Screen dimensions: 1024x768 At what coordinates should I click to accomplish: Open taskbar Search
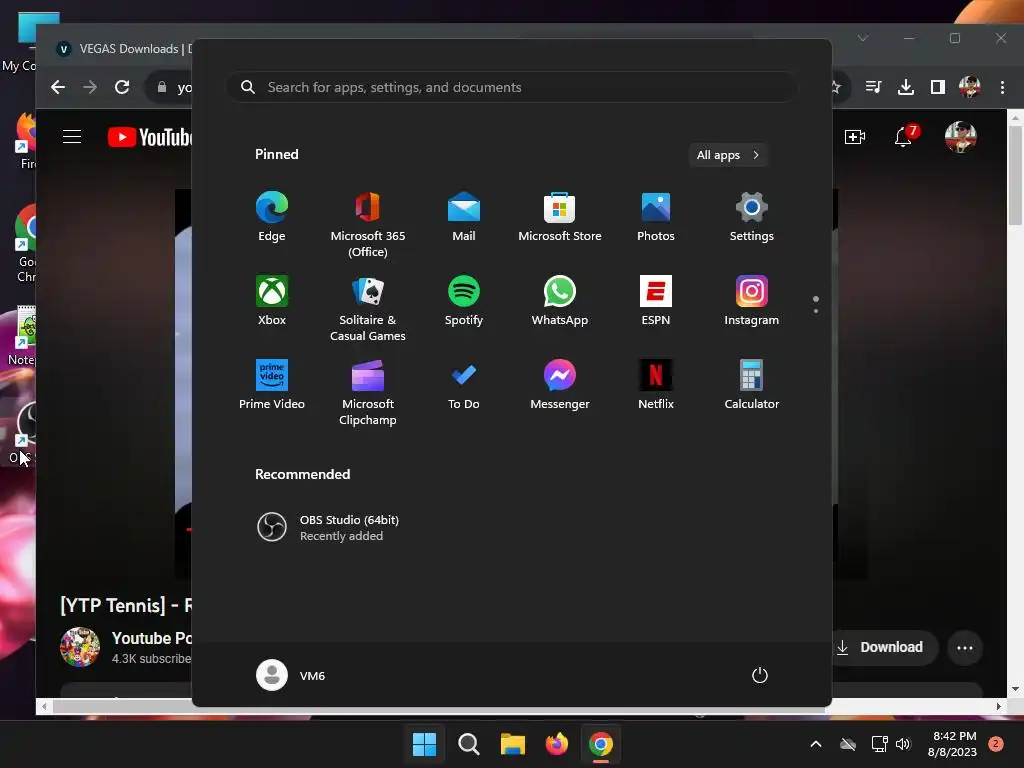[x=469, y=743]
